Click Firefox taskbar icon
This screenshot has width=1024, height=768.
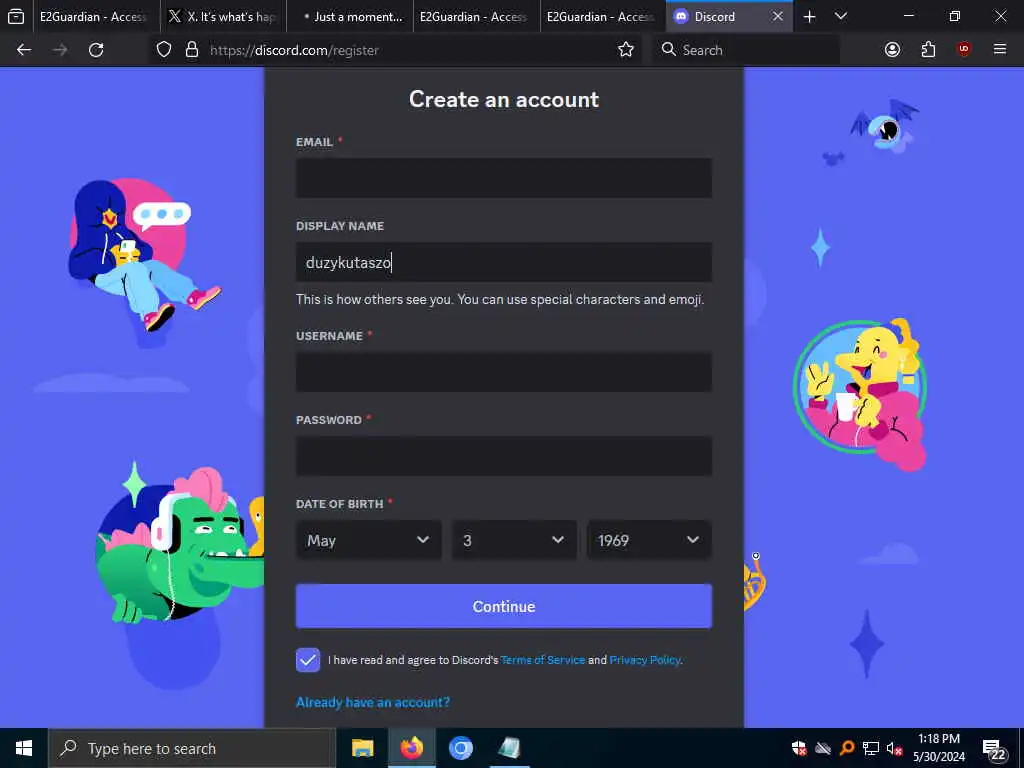[411, 748]
